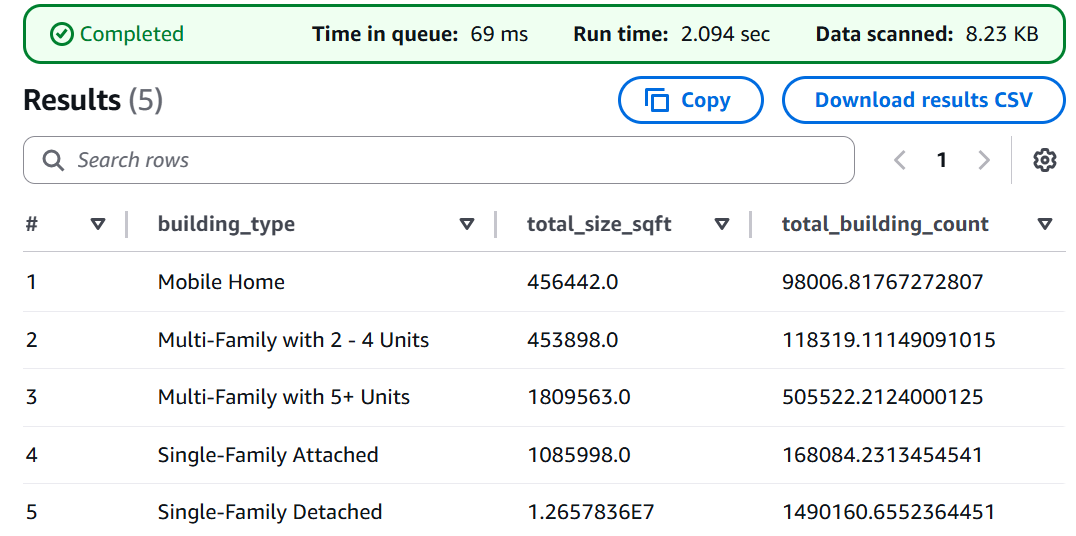Click the 1.2657836E7 size value

point(590,512)
